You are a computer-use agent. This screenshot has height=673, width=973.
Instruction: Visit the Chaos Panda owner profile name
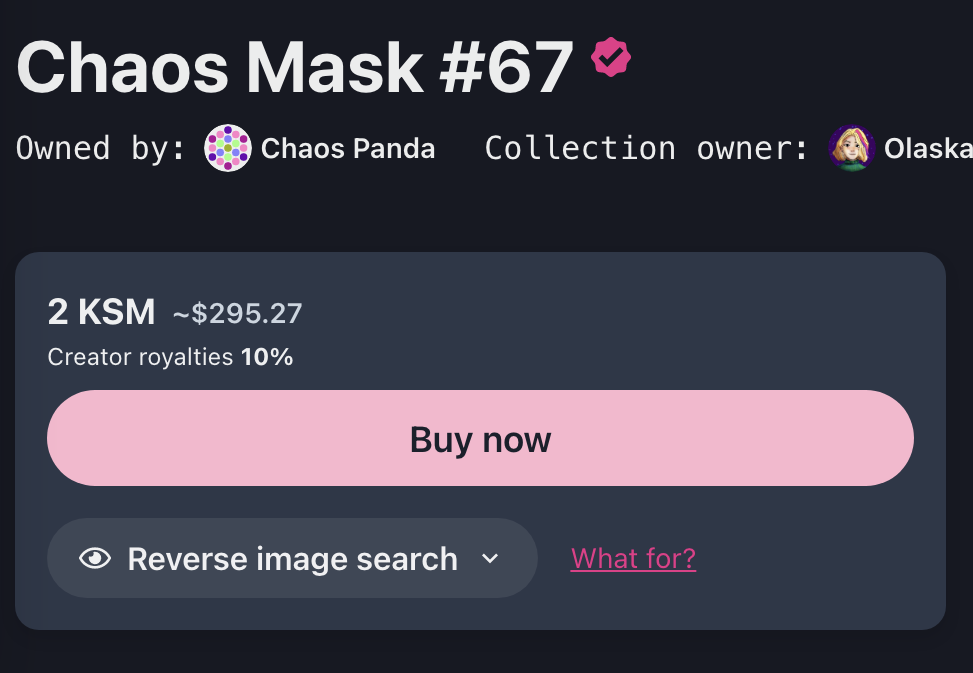[x=348, y=149]
